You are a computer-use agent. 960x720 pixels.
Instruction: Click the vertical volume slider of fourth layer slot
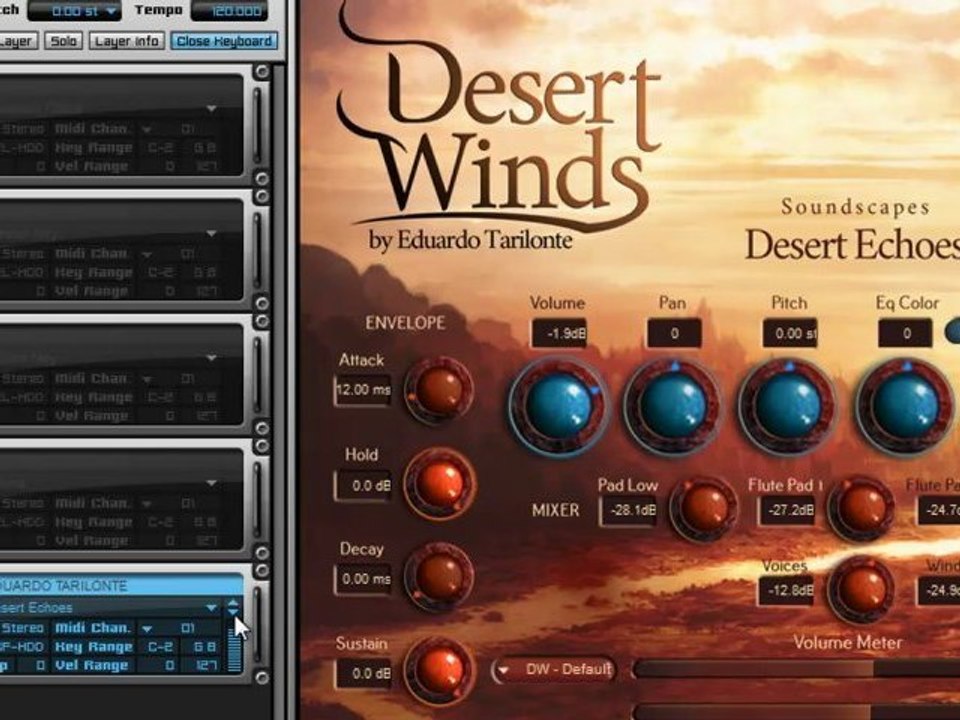tap(257, 499)
